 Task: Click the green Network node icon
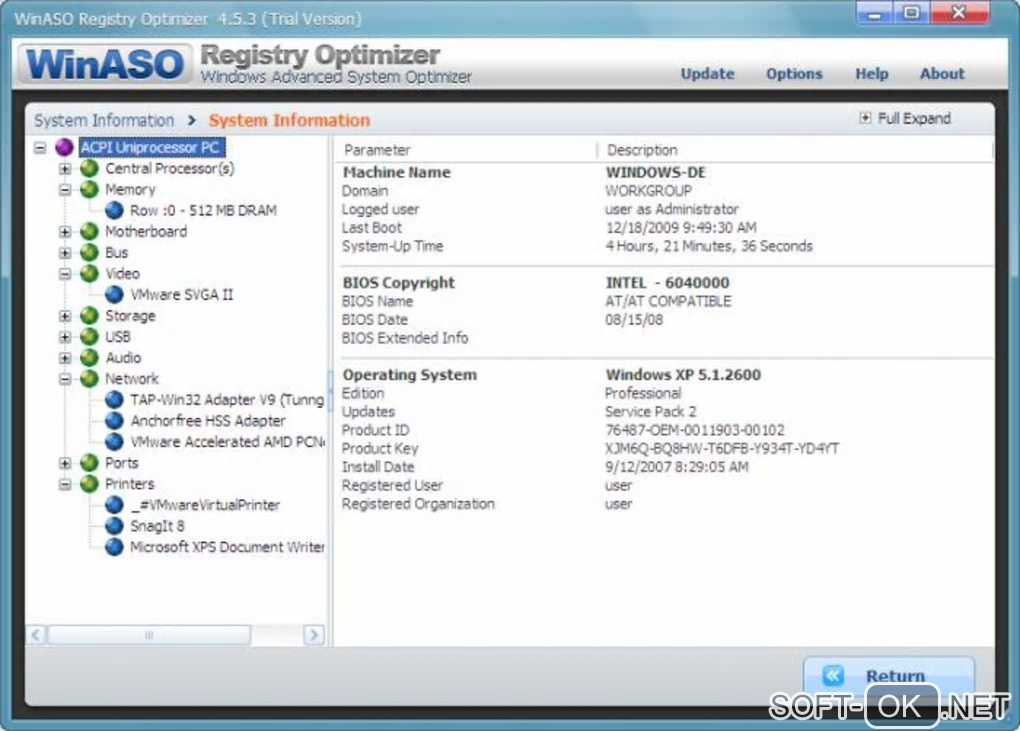click(x=89, y=379)
